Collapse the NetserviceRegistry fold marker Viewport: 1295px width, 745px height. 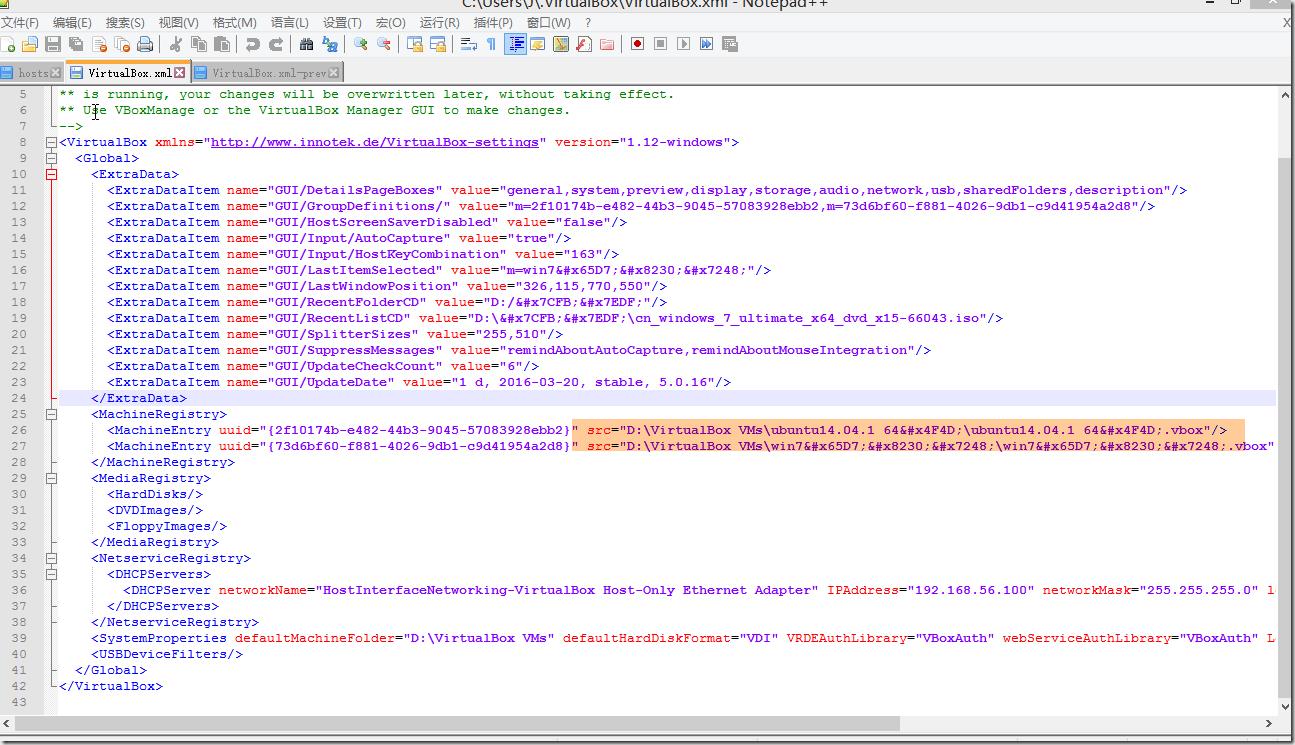51,558
